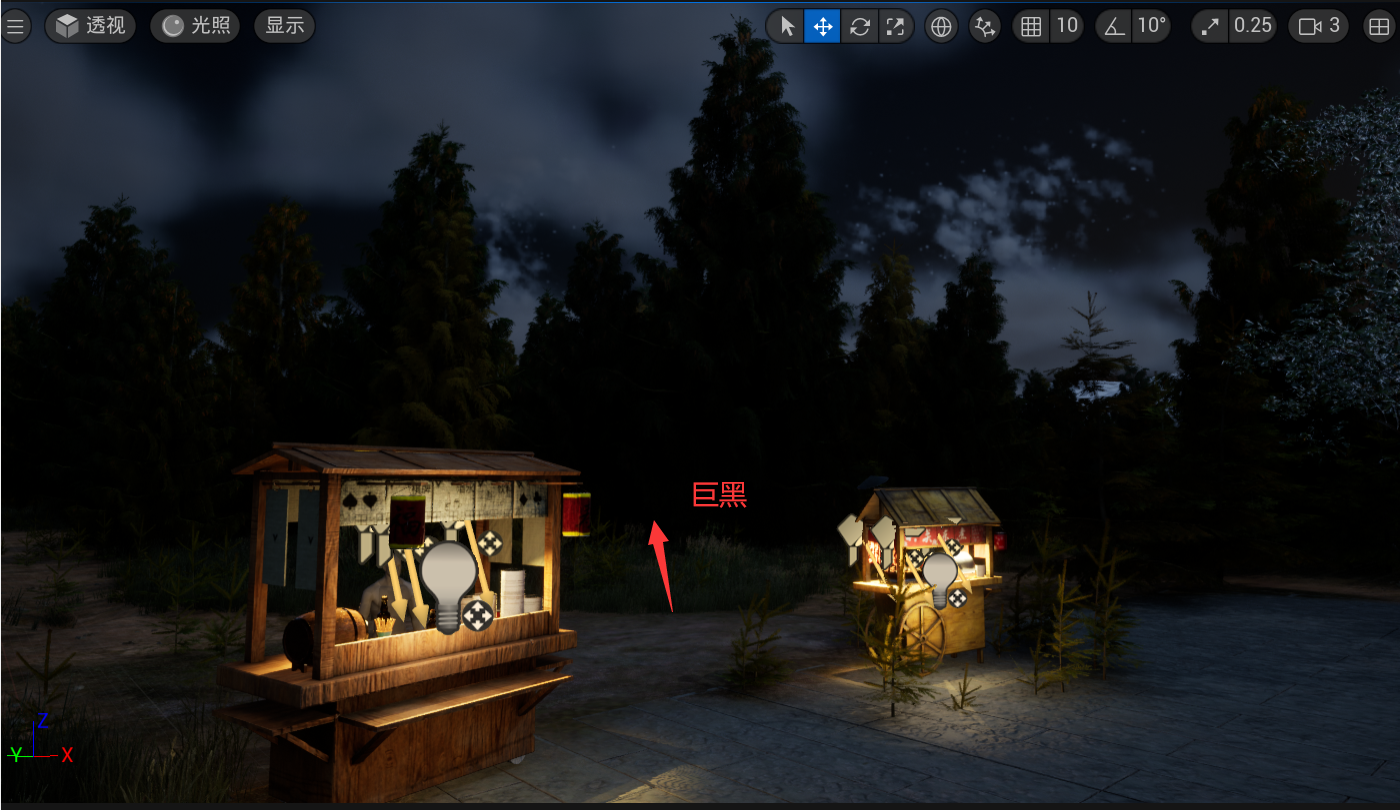This screenshot has width=1400, height=810.
Task: Open viewport layout grid button
Action: coord(1378,26)
